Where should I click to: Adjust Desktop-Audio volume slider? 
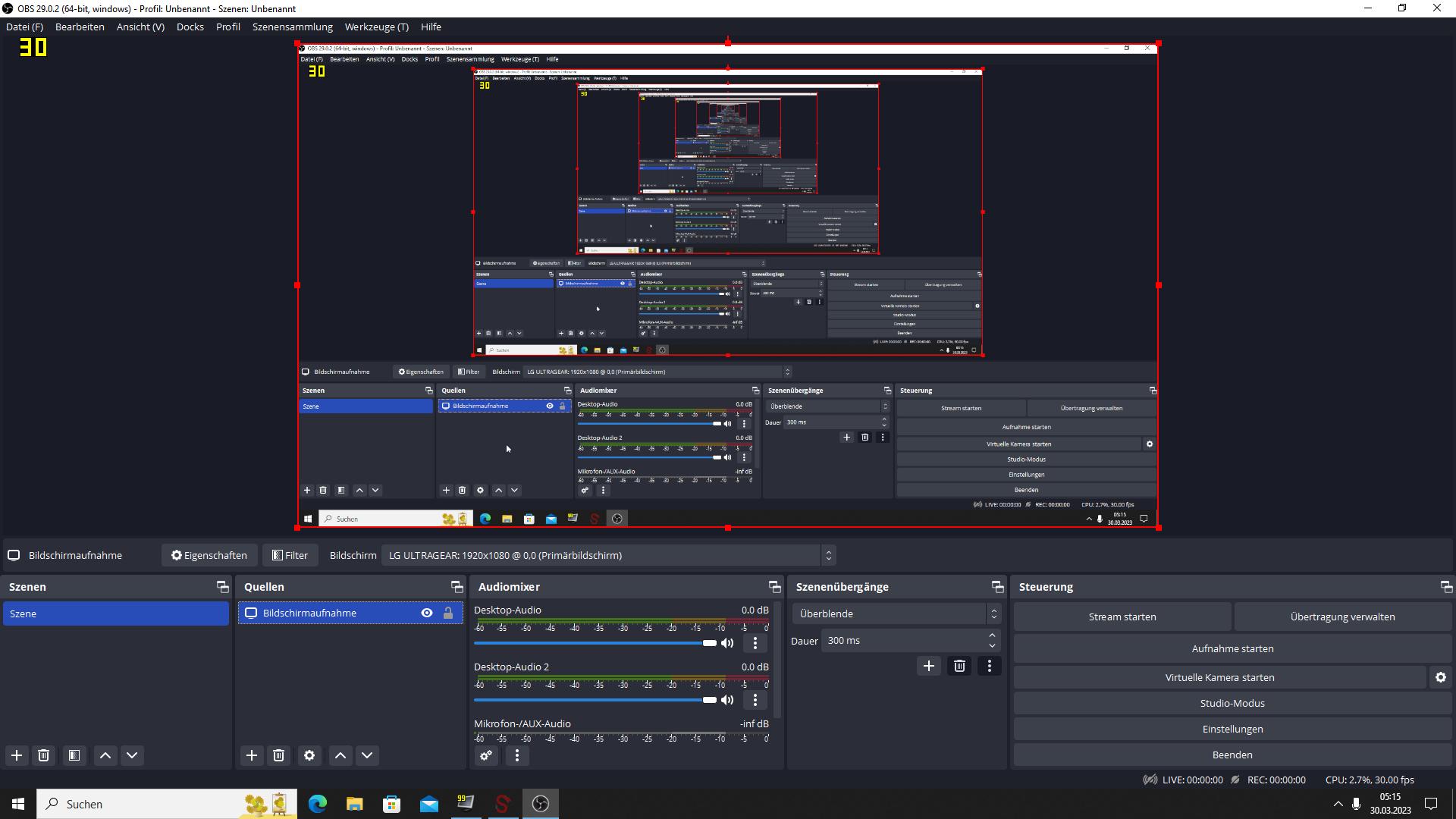(595, 643)
